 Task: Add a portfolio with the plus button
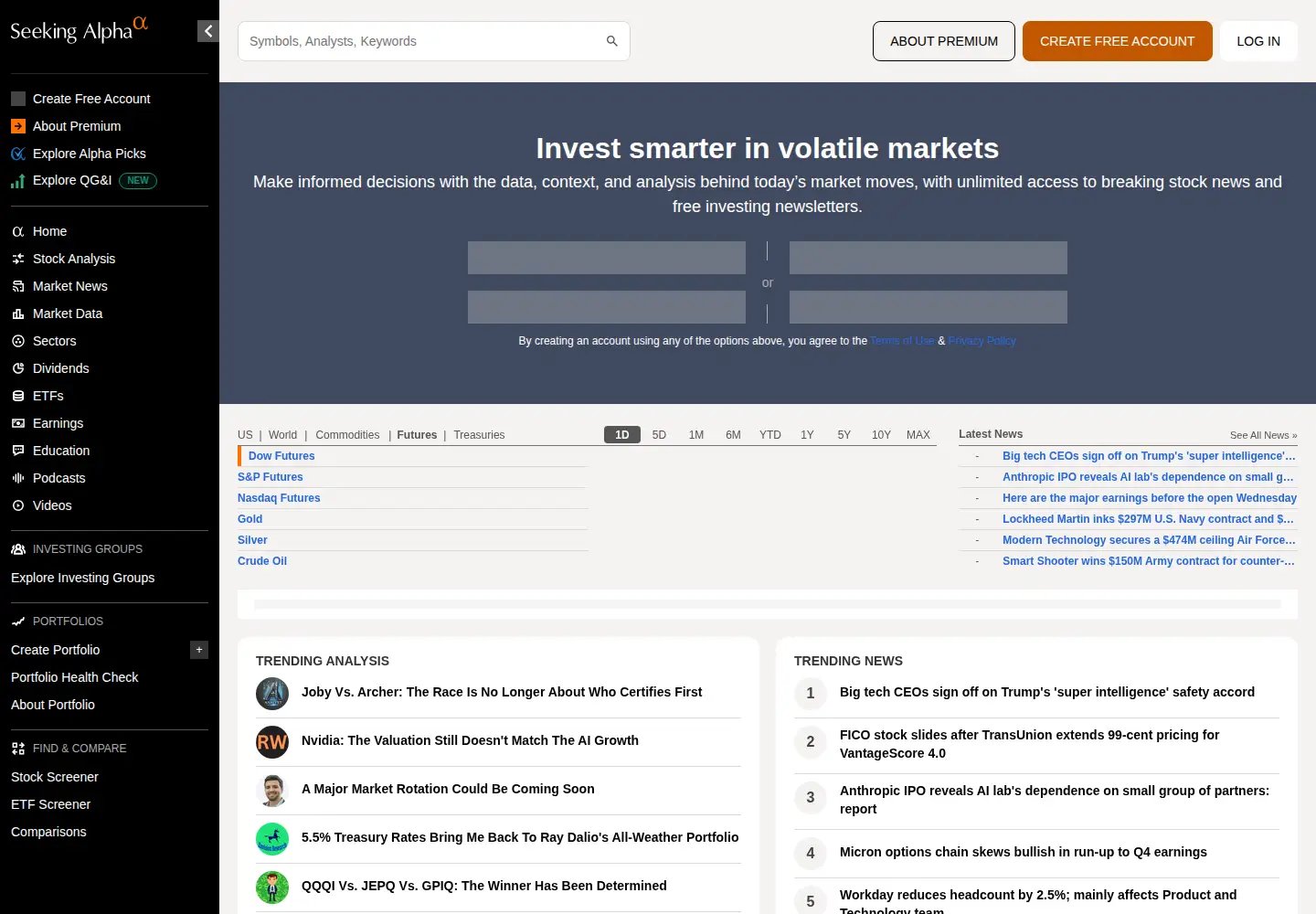(x=199, y=650)
